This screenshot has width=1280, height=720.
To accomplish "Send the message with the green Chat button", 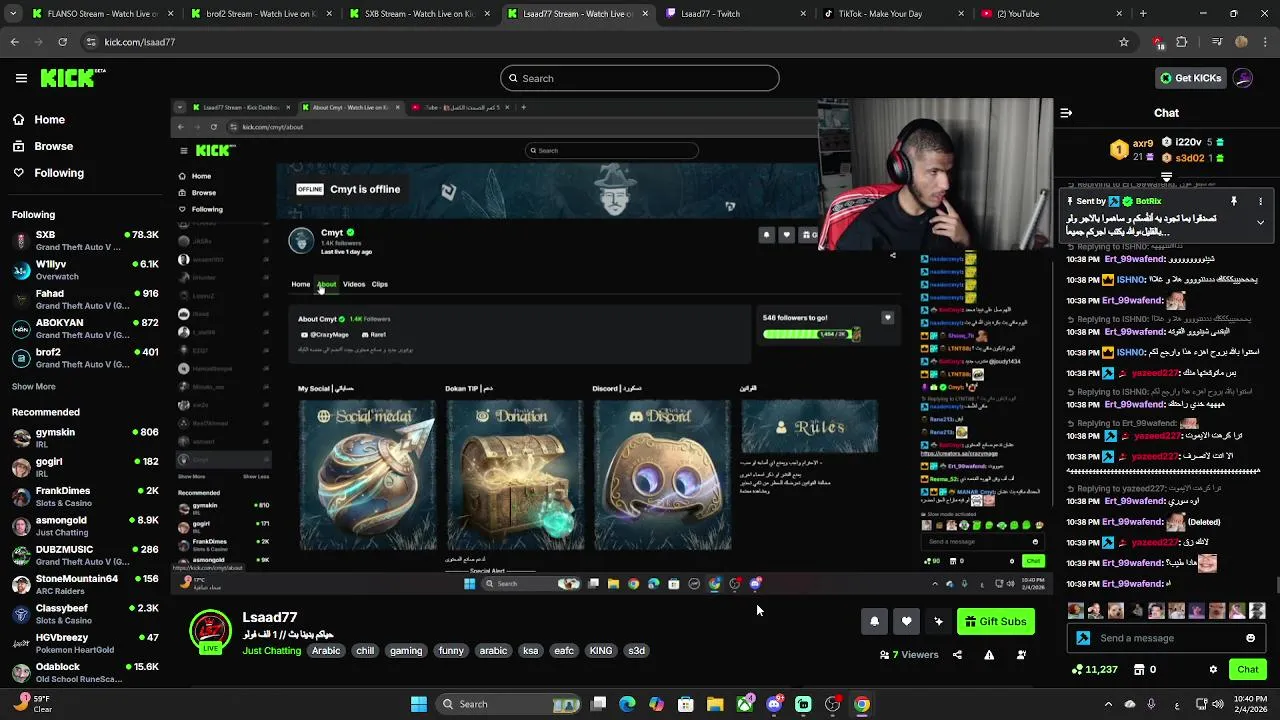I will point(1247,669).
